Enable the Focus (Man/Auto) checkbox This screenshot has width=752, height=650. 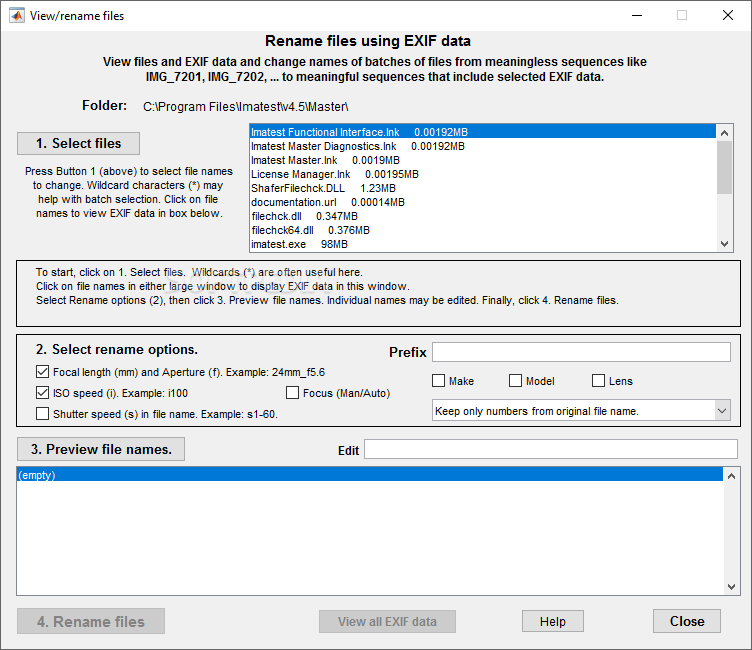coord(292,393)
